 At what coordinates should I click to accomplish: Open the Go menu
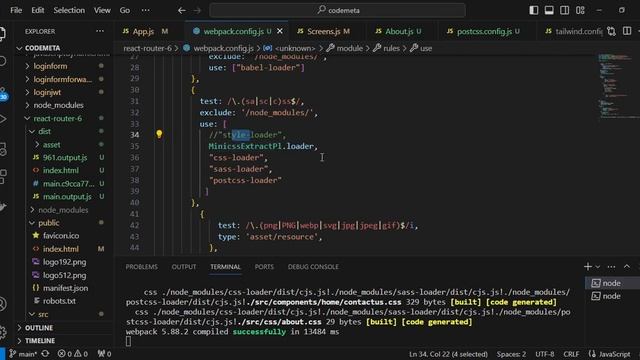pyautogui.click(x=124, y=10)
